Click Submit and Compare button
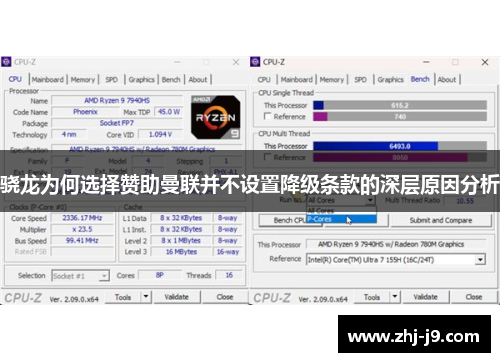This screenshot has width=500, height=362. tap(441, 220)
